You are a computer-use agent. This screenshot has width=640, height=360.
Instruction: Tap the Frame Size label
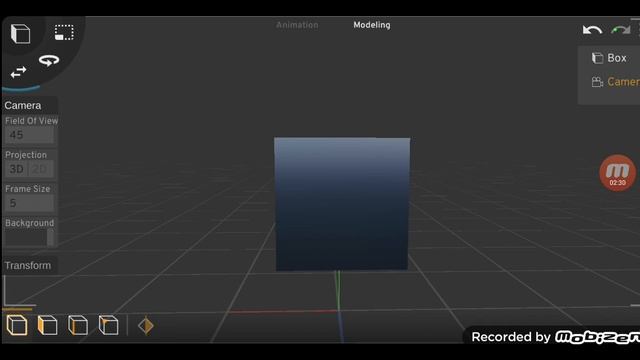[27, 189]
